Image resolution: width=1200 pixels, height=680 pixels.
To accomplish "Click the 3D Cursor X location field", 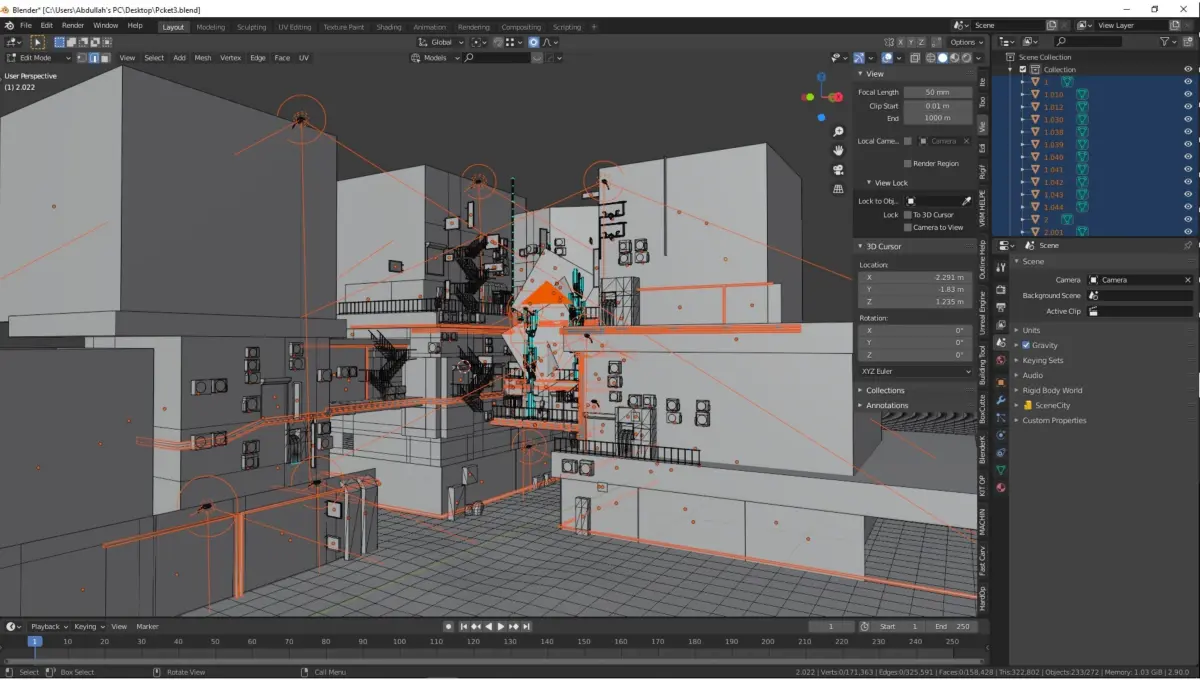I will (915, 277).
